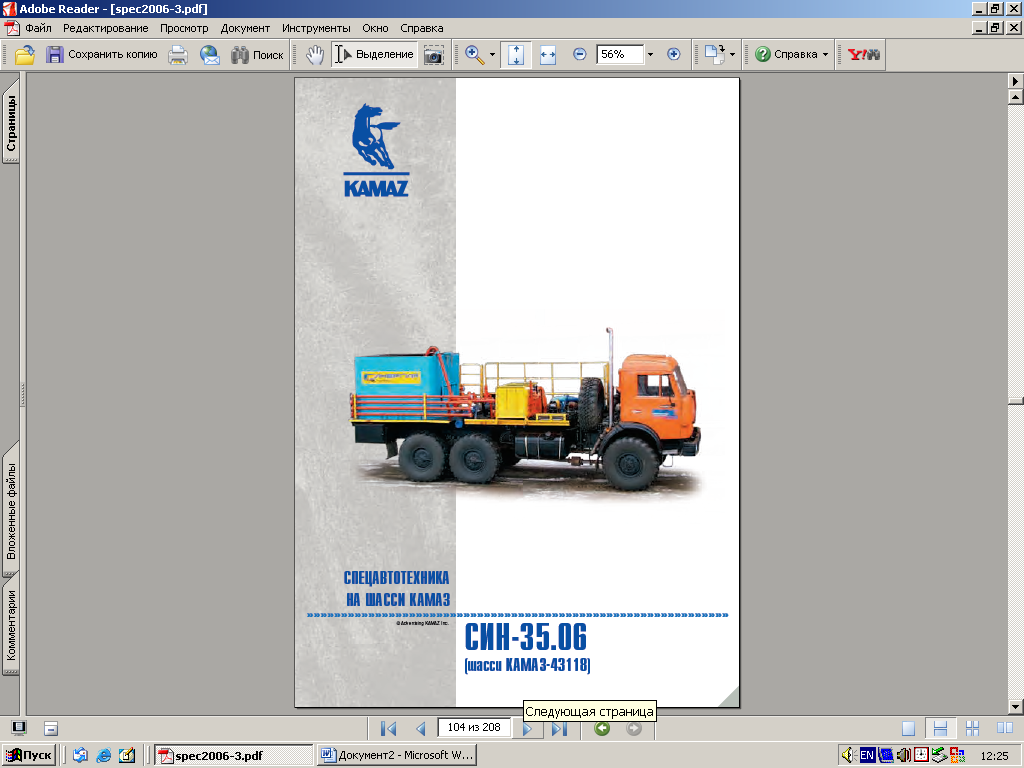This screenshot has height=768, width=1024.
Task: Open the Файл menu
Action: 39,28
